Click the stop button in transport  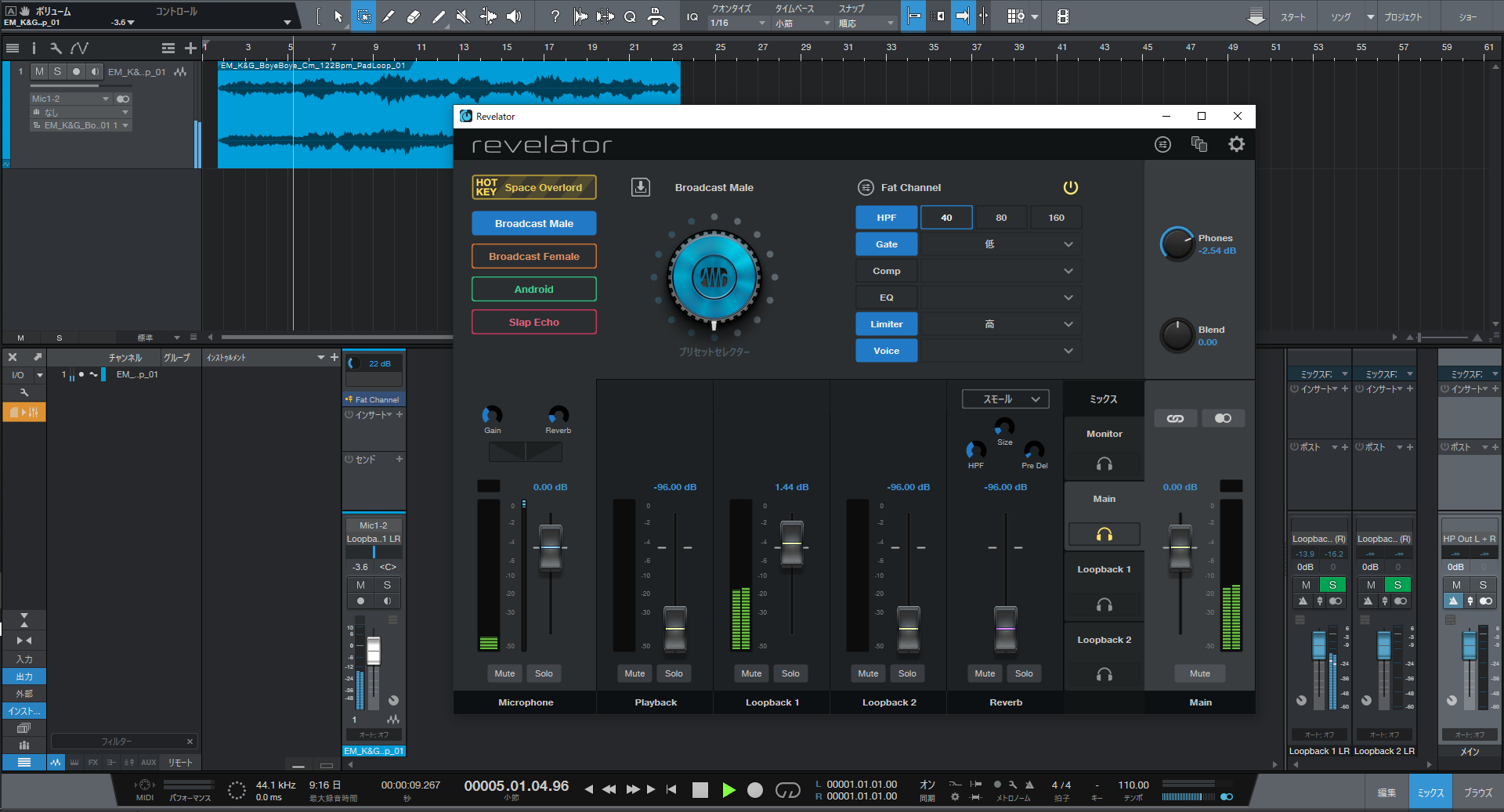click(x=700, y=790)
